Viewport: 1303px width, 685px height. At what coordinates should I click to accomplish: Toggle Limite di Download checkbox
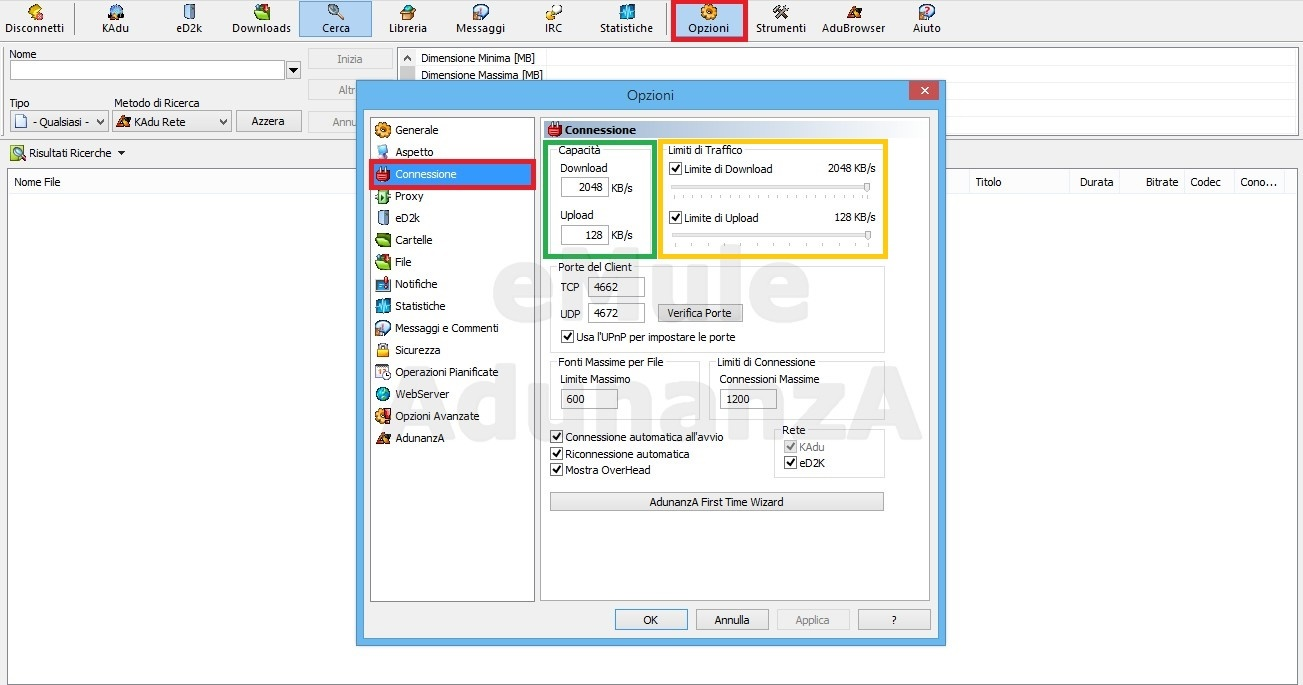coord(676,169)
